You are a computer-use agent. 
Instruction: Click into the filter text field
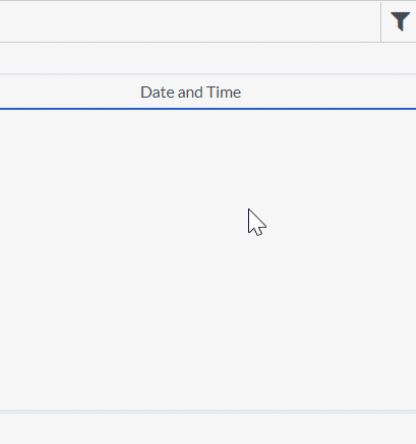(190, 22)
